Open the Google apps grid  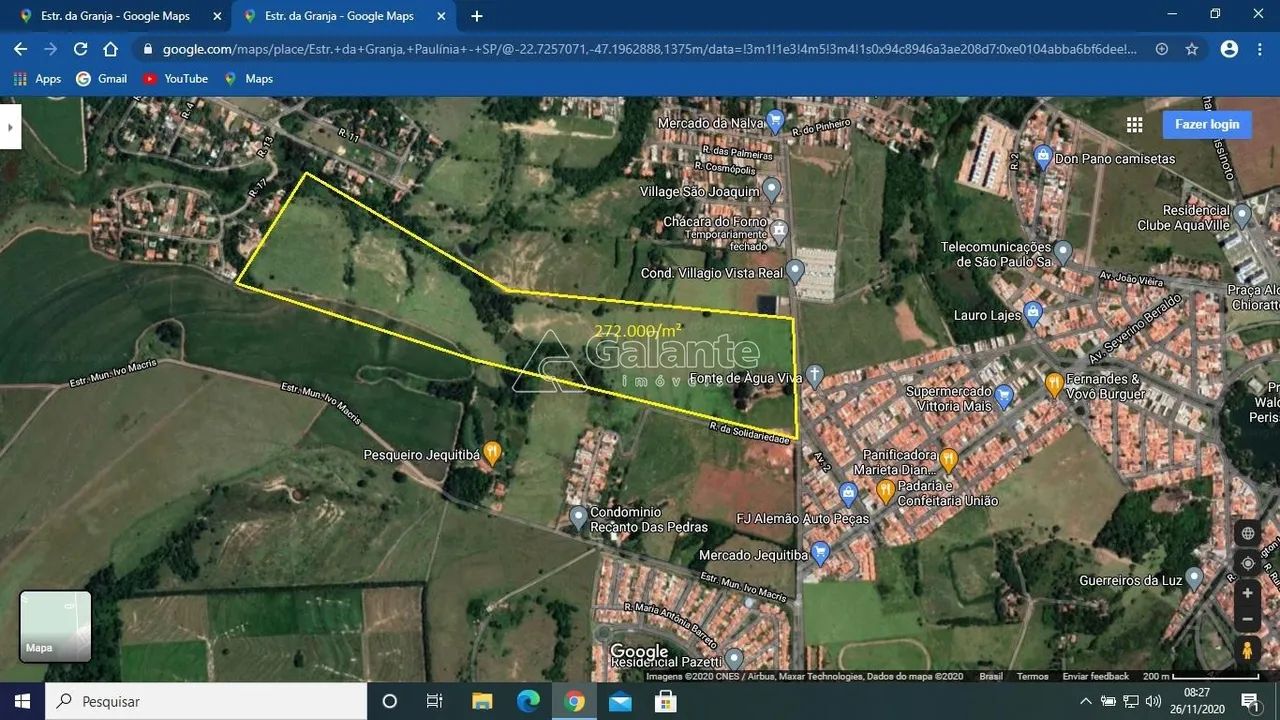(1134, 125)
